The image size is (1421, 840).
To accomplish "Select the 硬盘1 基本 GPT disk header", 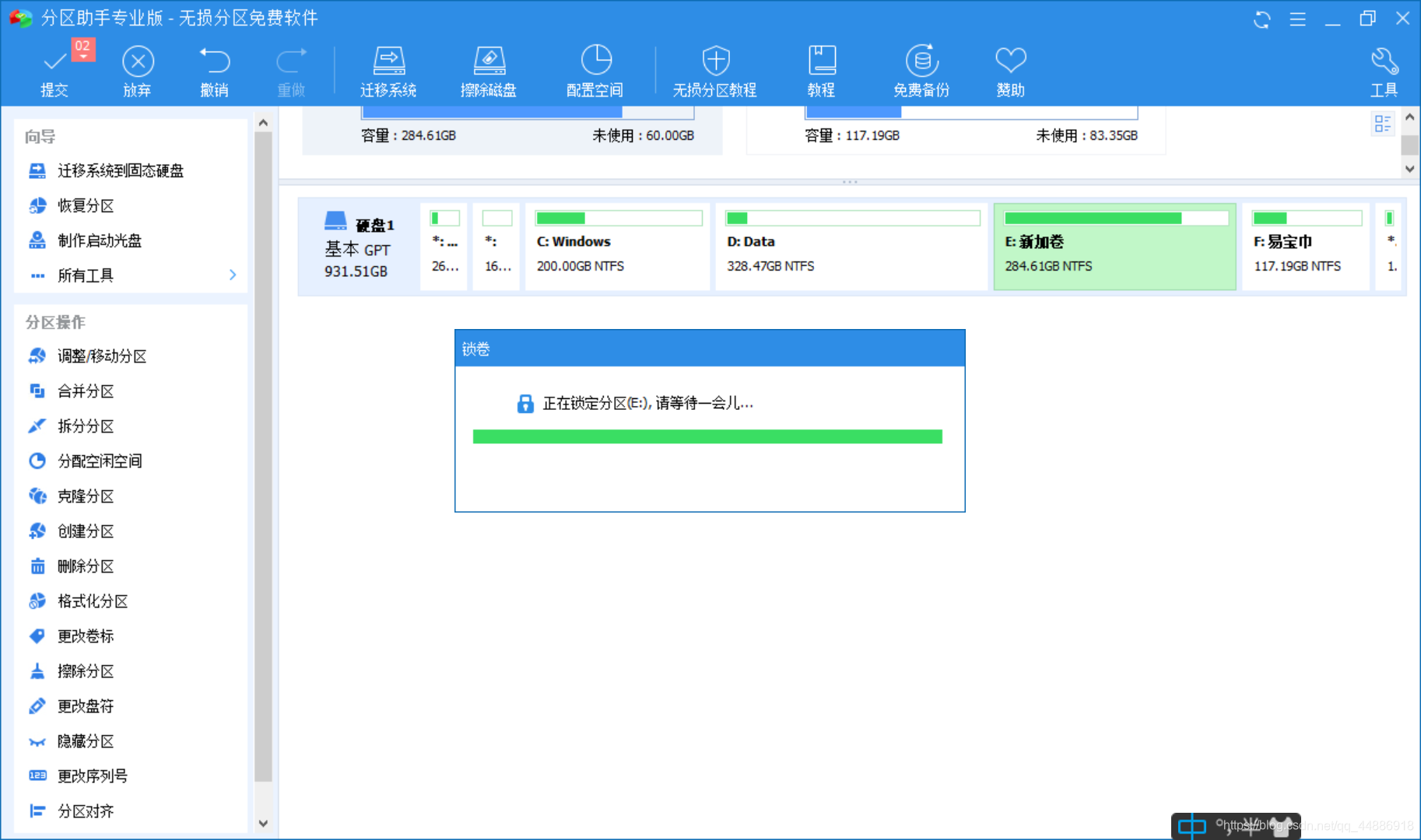I will click(x=359, y=247).
